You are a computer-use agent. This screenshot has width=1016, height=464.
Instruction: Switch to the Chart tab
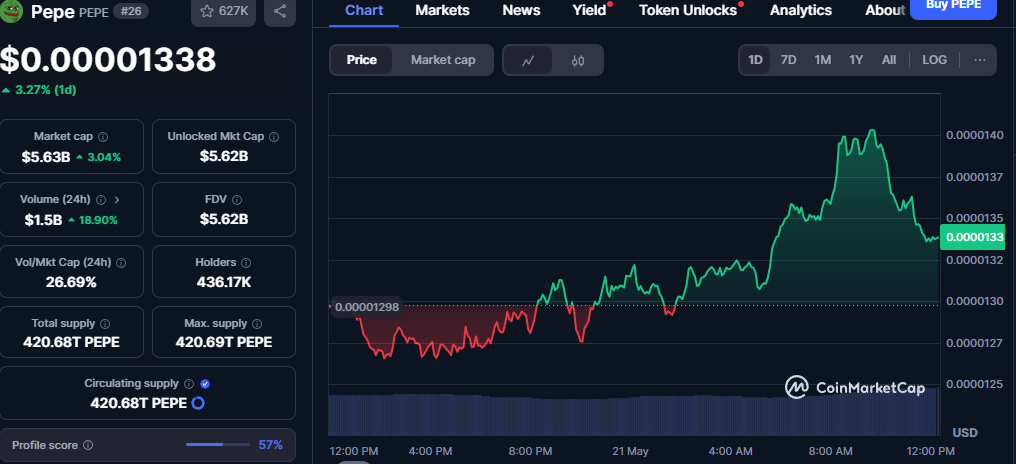click(364, 10)
